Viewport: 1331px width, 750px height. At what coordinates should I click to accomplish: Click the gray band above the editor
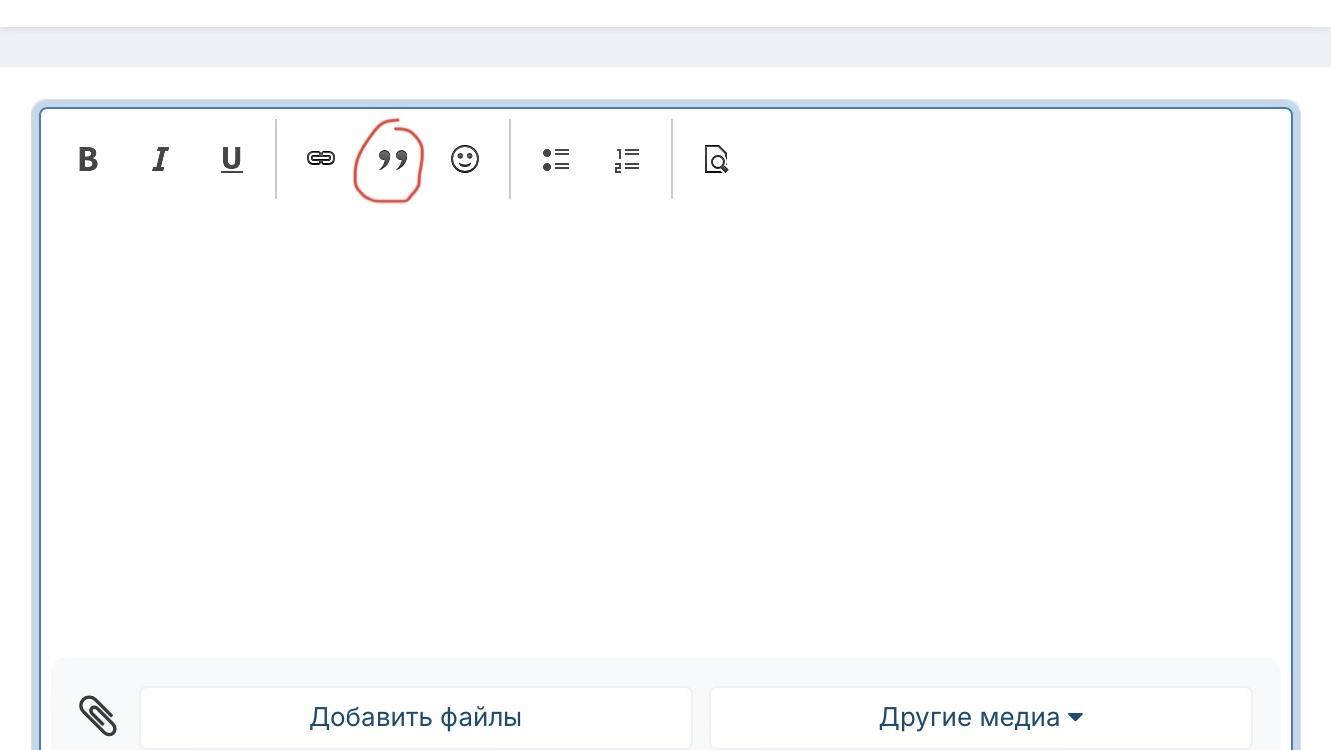coord(665,47)
